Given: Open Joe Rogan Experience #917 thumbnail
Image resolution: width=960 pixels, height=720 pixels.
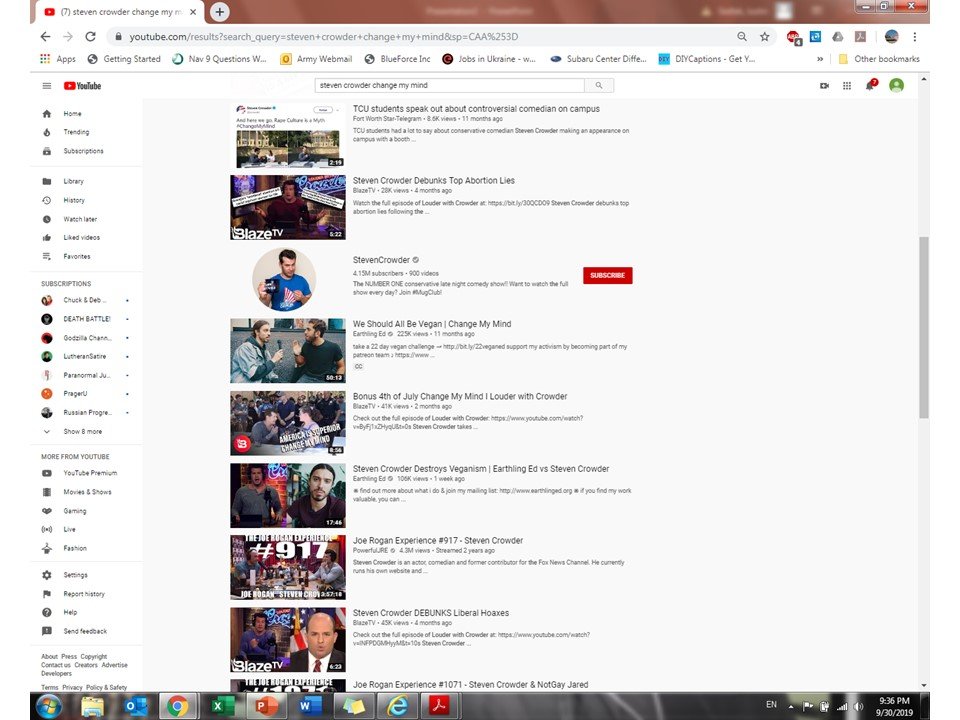Looking at the screenshot, I should 288,567.
